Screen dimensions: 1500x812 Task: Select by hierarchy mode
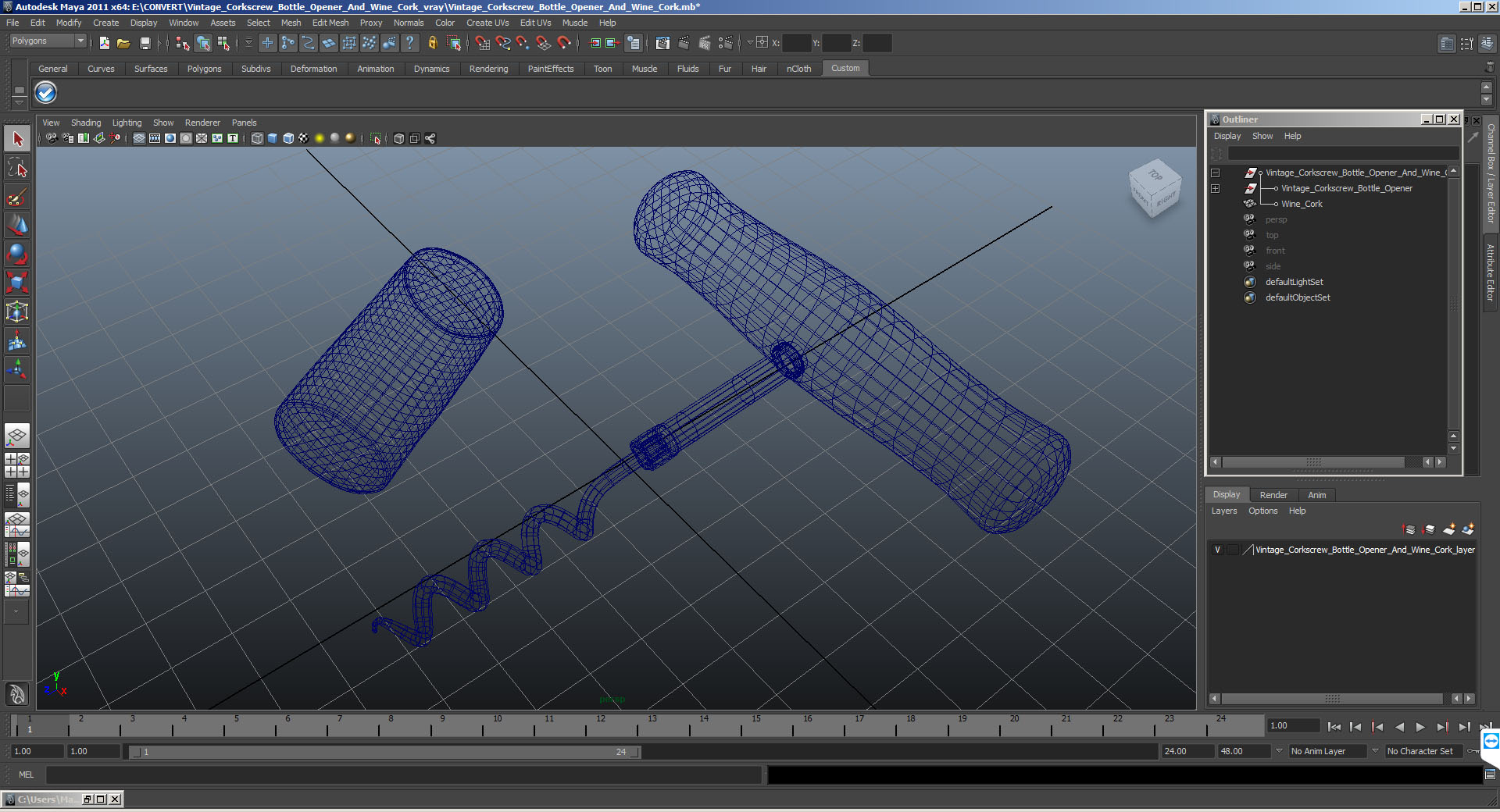pos(183,43)
